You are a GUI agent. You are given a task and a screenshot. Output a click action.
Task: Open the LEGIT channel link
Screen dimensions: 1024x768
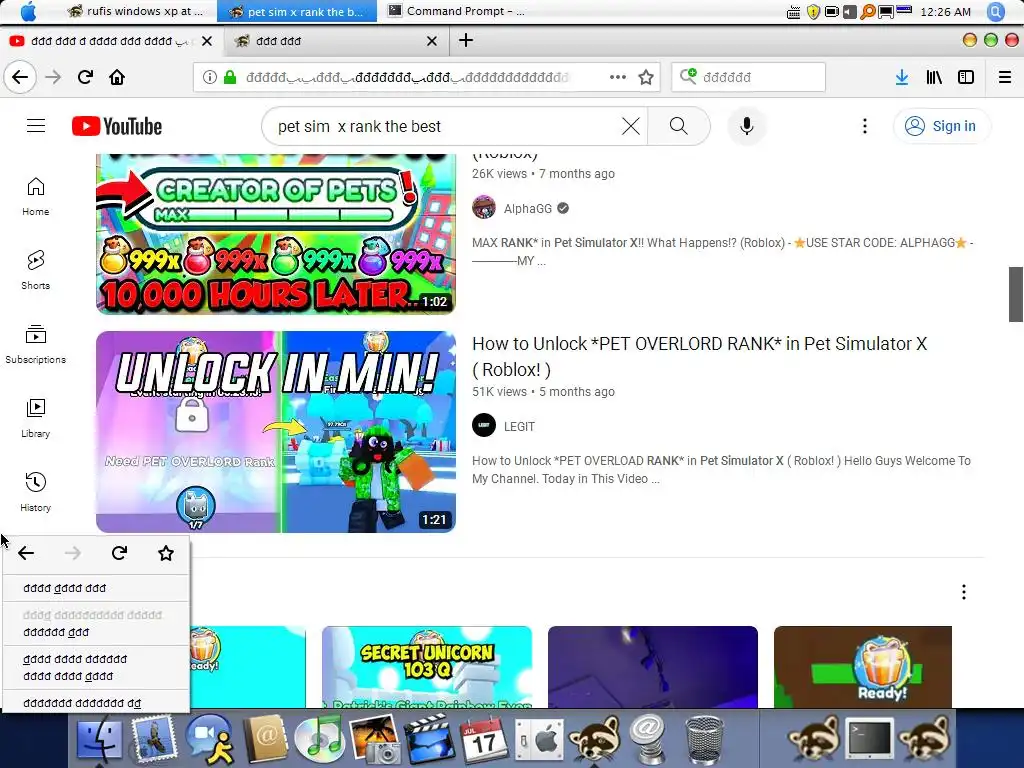pos(519,426)
